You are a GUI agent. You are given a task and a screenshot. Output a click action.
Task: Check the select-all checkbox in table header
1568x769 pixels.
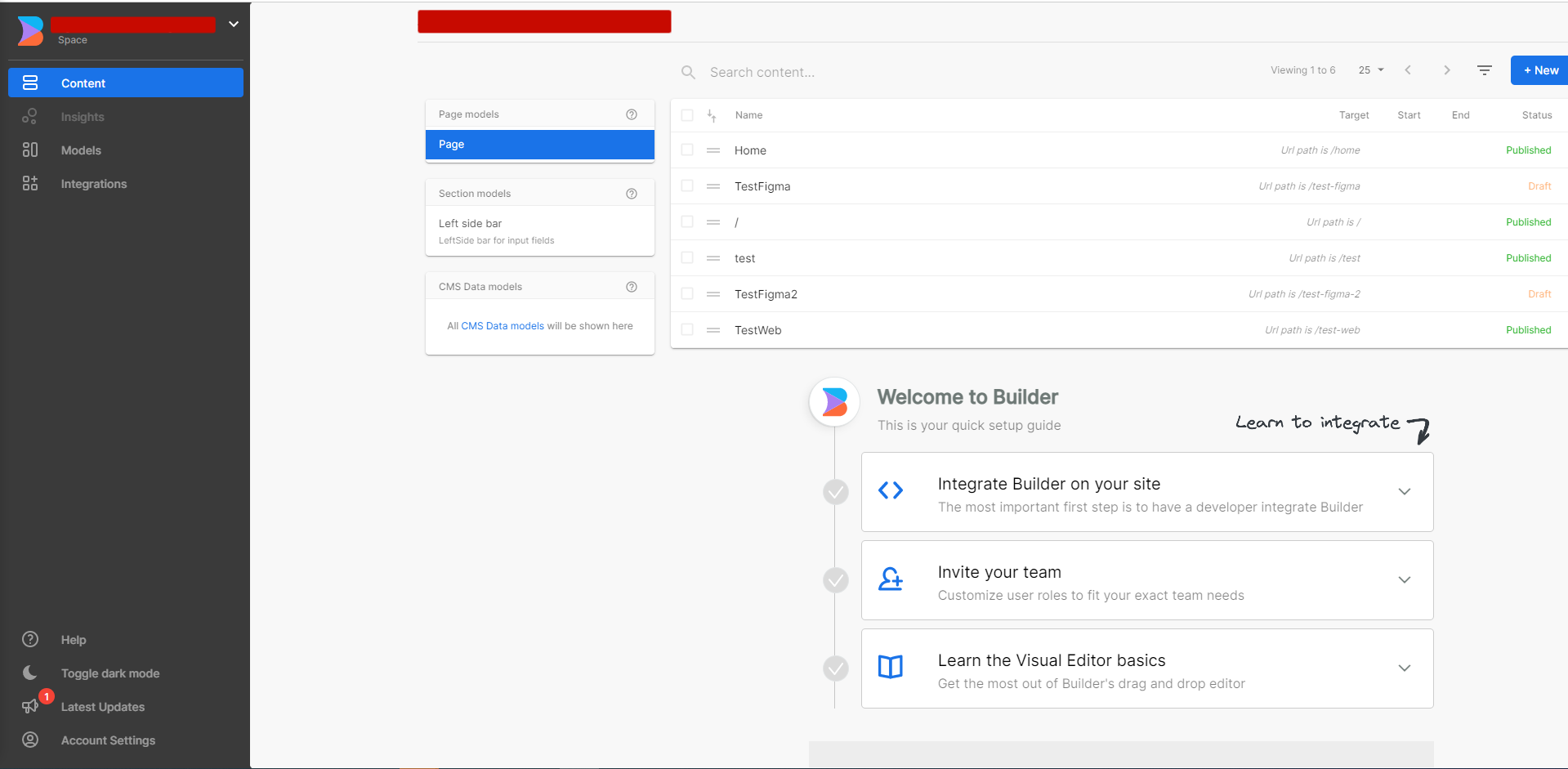687,115
